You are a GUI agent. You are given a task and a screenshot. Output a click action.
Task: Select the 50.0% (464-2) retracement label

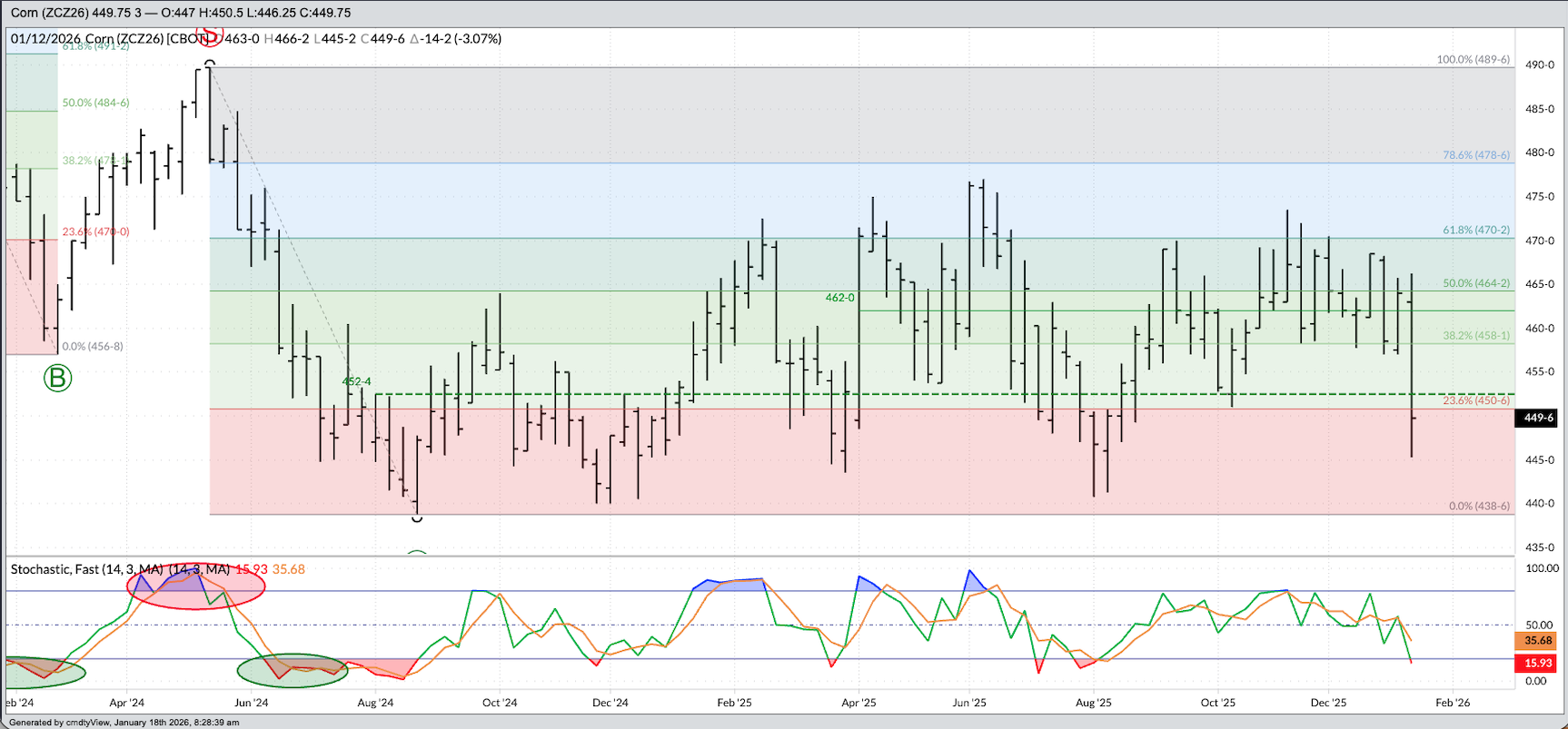(x=1476, y=283)
